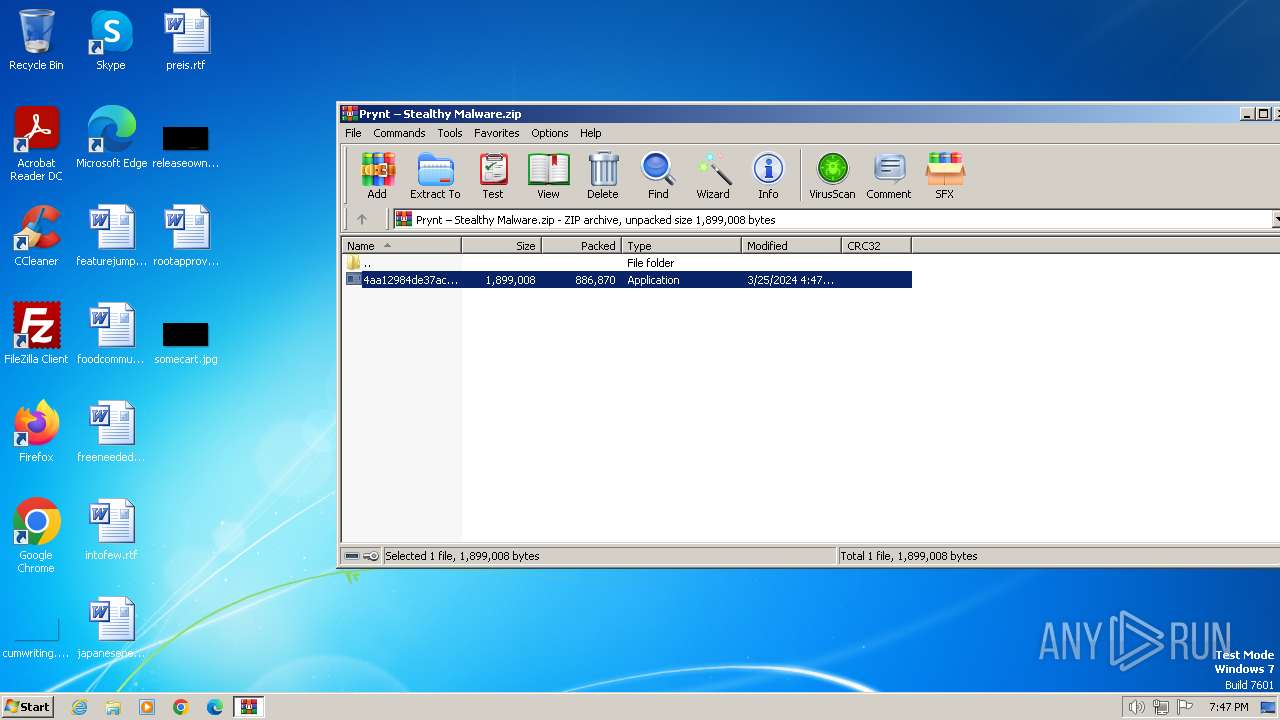Open the Comment tool
Viewport: 1280px width, 720px height.
(889, 176)
